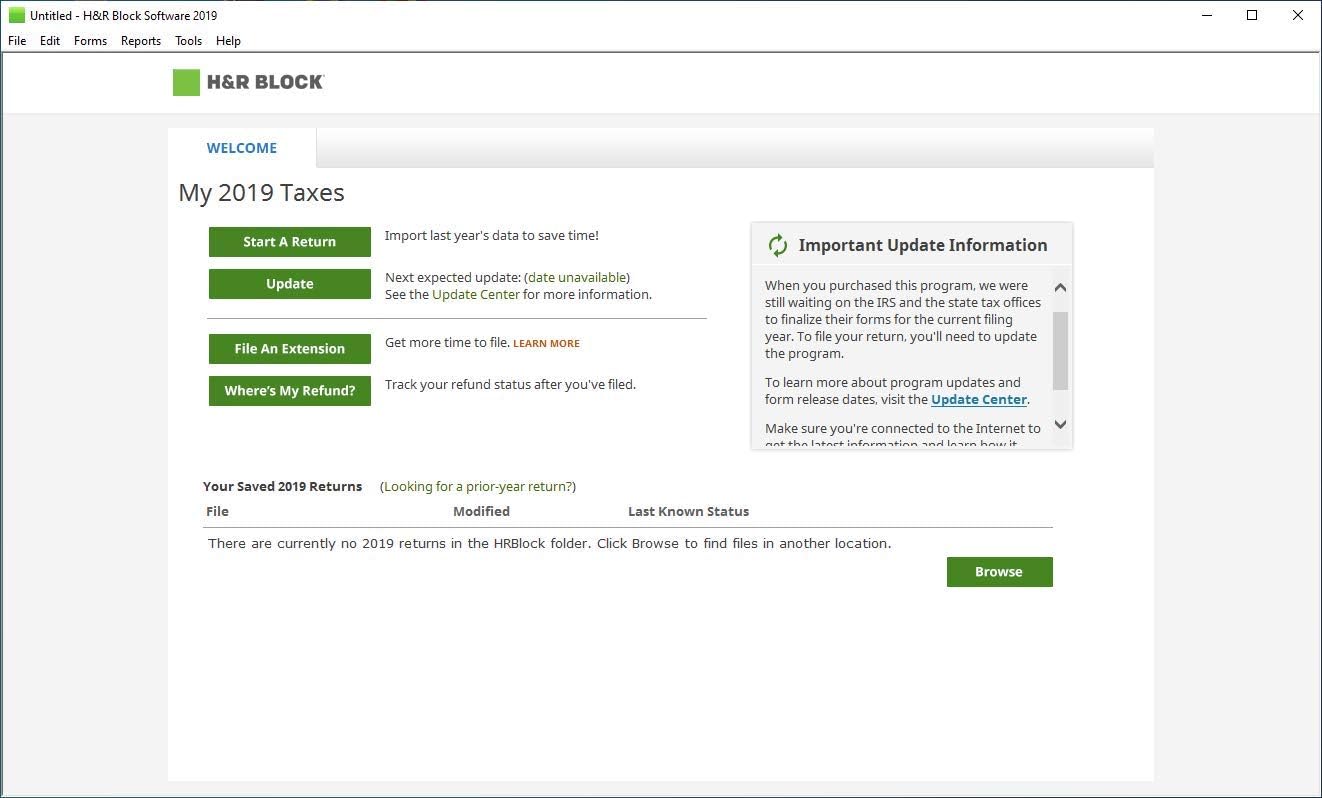Open the Reports menu
The height and width of the screenshot is (798, 1322).
141,41
